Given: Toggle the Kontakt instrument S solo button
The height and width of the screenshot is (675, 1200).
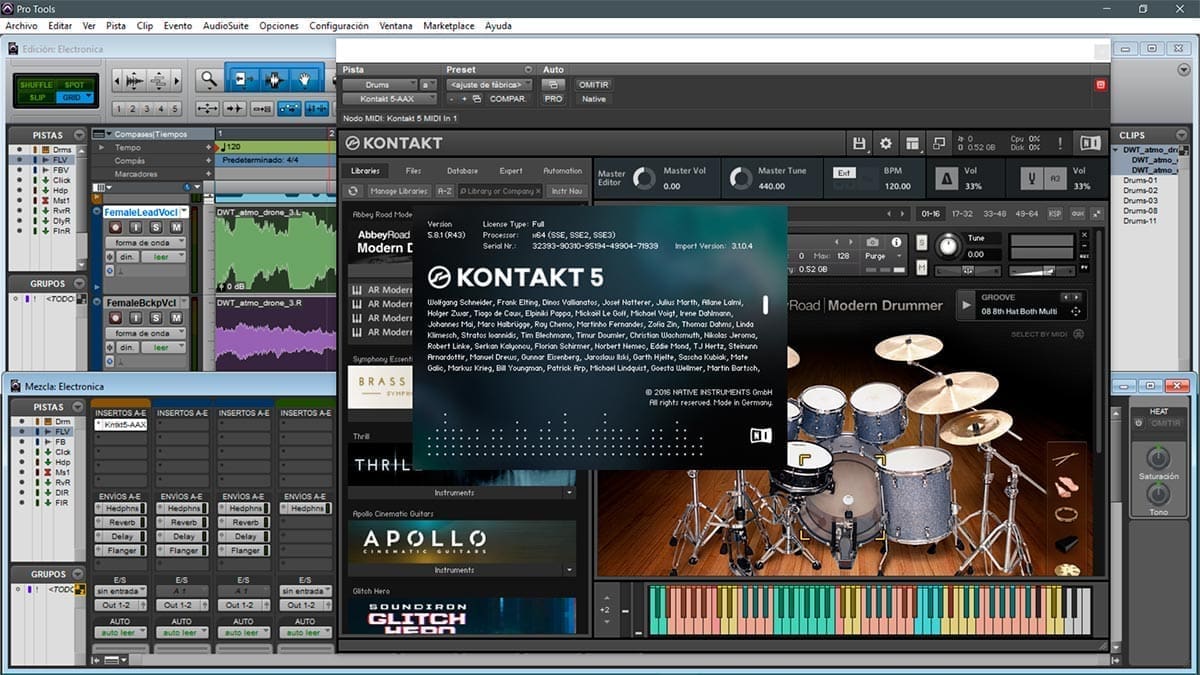Looking at the screenshot, I should click(921, 244).
